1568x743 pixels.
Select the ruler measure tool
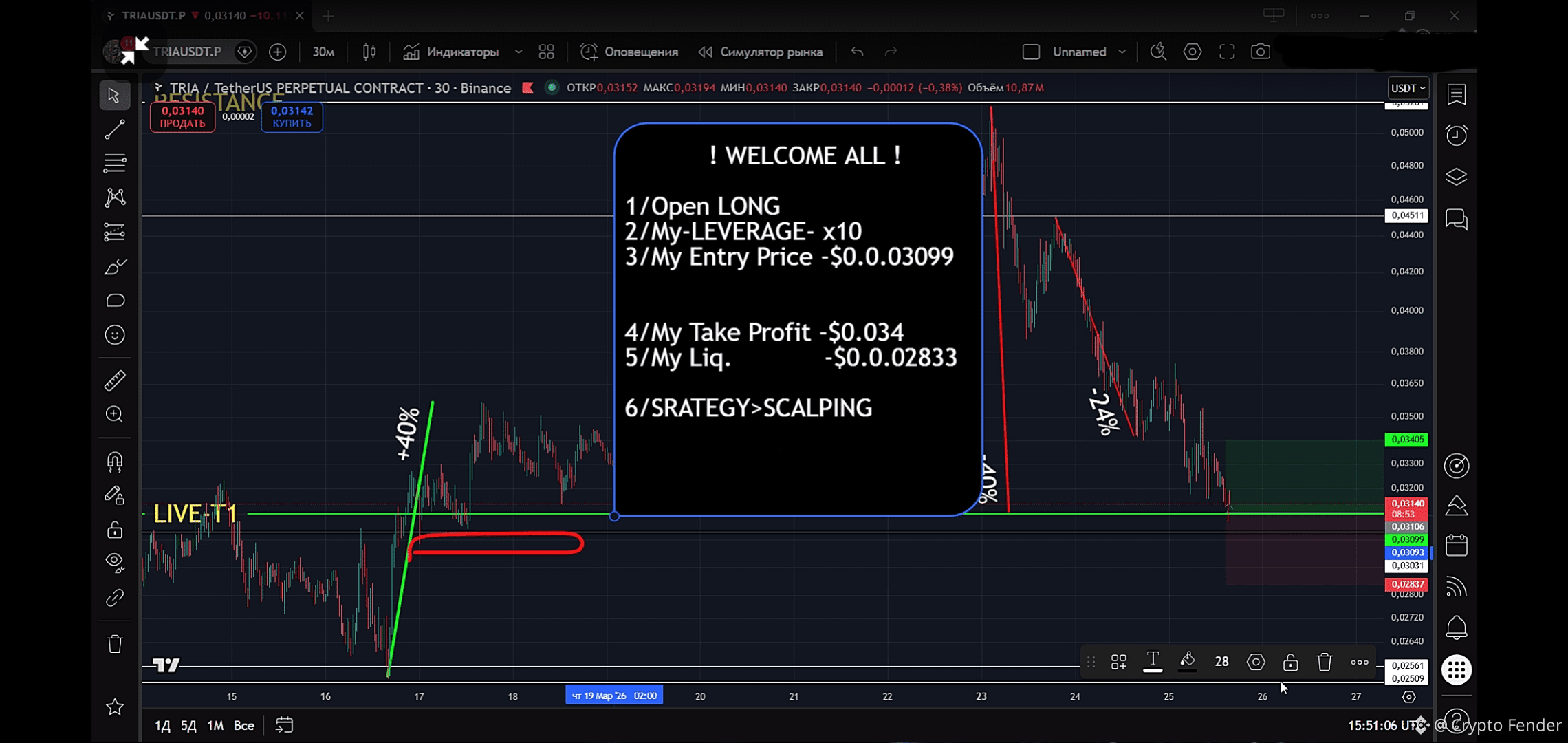click(114, 380)
